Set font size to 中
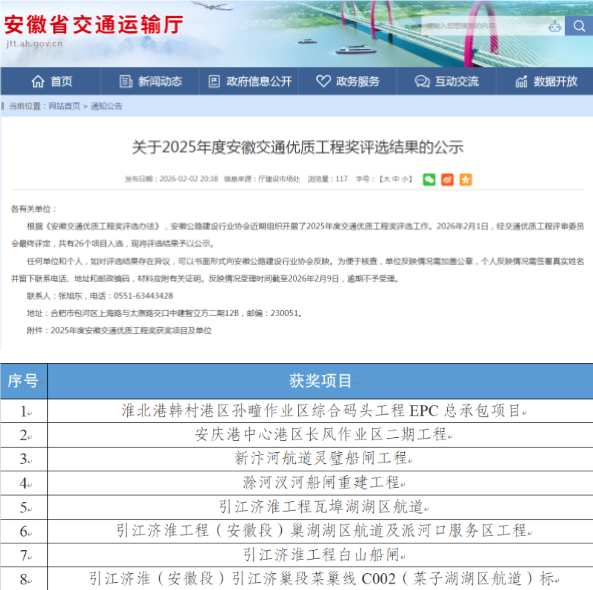593x590 pixels. 396,179
